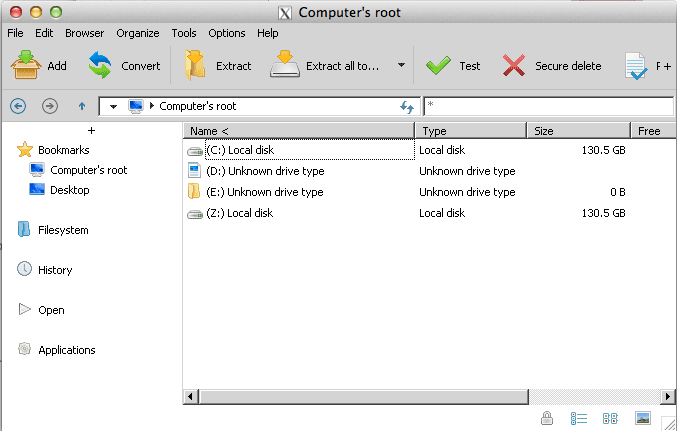The height and width of the screenshot is (431, 677).
Task: Open the address bar history dropdown
Action: pyautogui.click(x=113, y=106)
